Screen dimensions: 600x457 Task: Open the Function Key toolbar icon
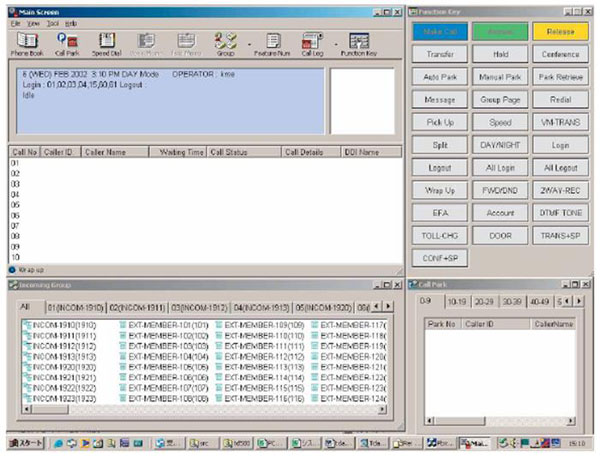tap(359, 44)
